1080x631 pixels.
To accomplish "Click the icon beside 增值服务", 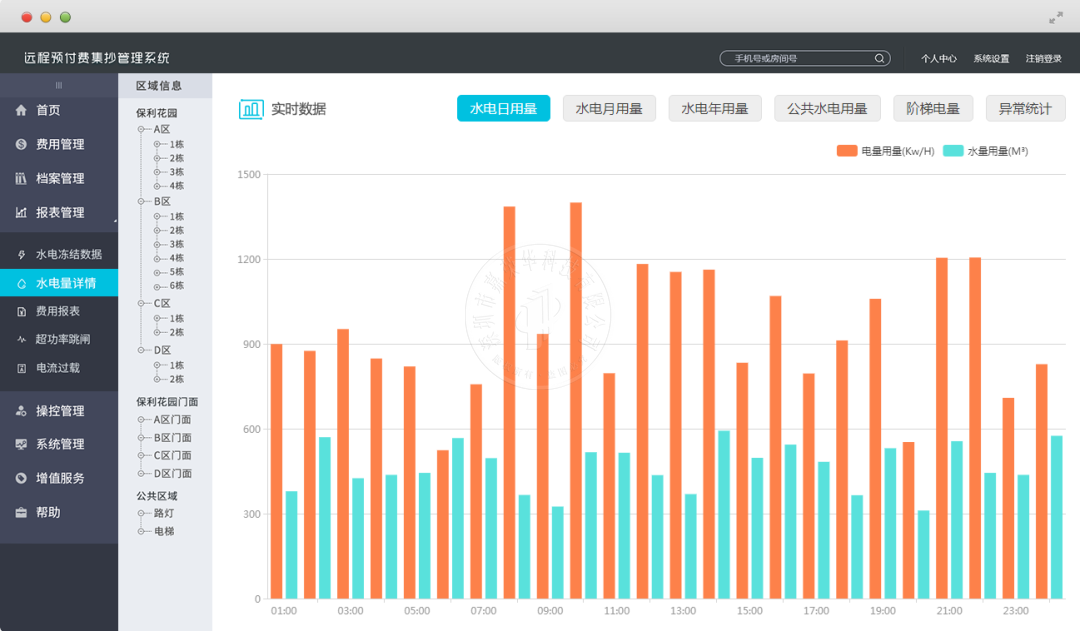I will [x=21, y=478].
